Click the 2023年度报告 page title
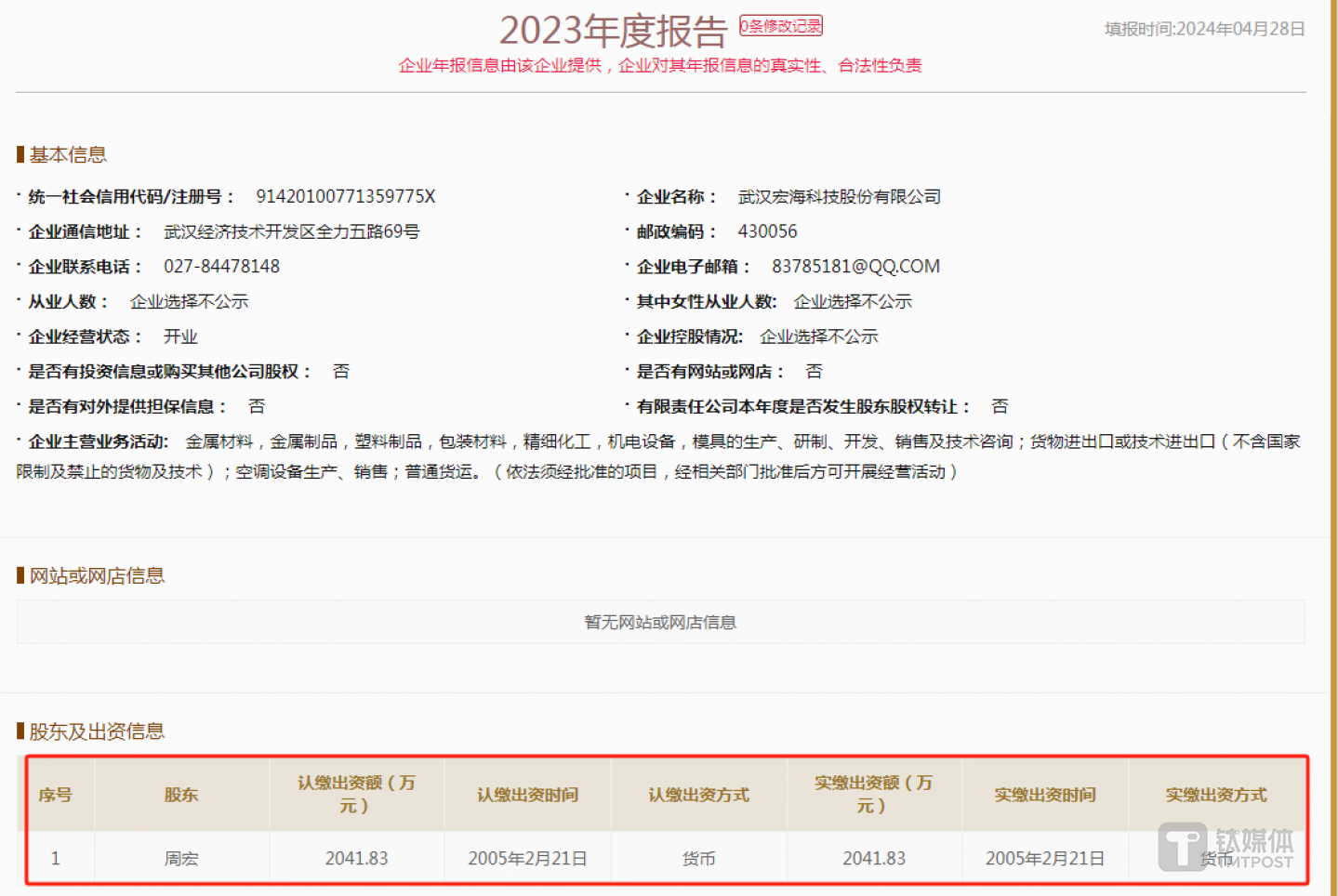 pyautogui.click(x=613, y=31)
